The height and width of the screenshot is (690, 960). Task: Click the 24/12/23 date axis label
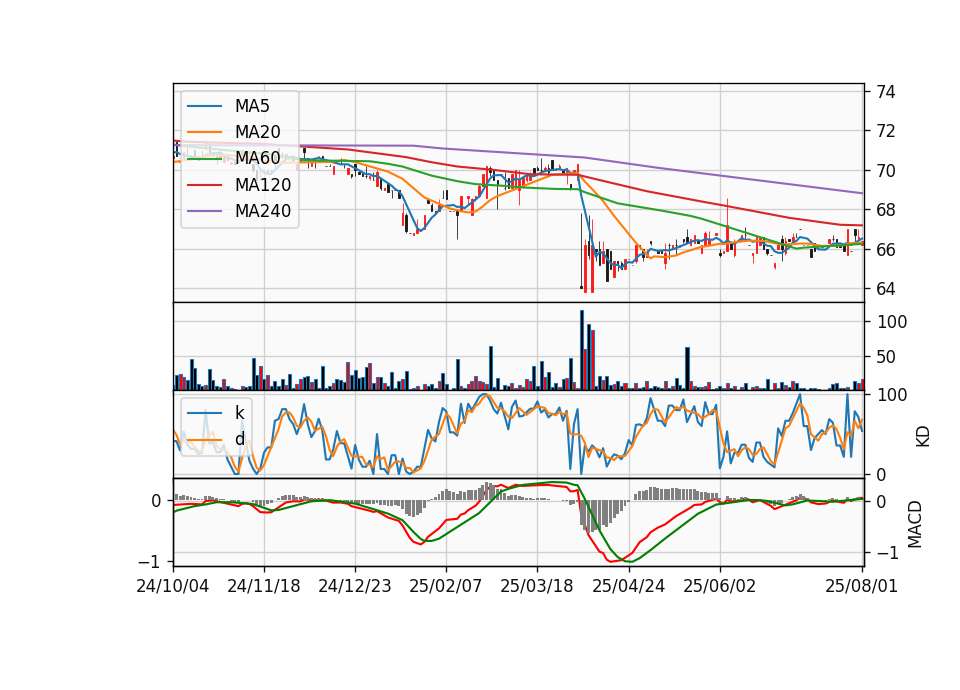tap(355, 586)
